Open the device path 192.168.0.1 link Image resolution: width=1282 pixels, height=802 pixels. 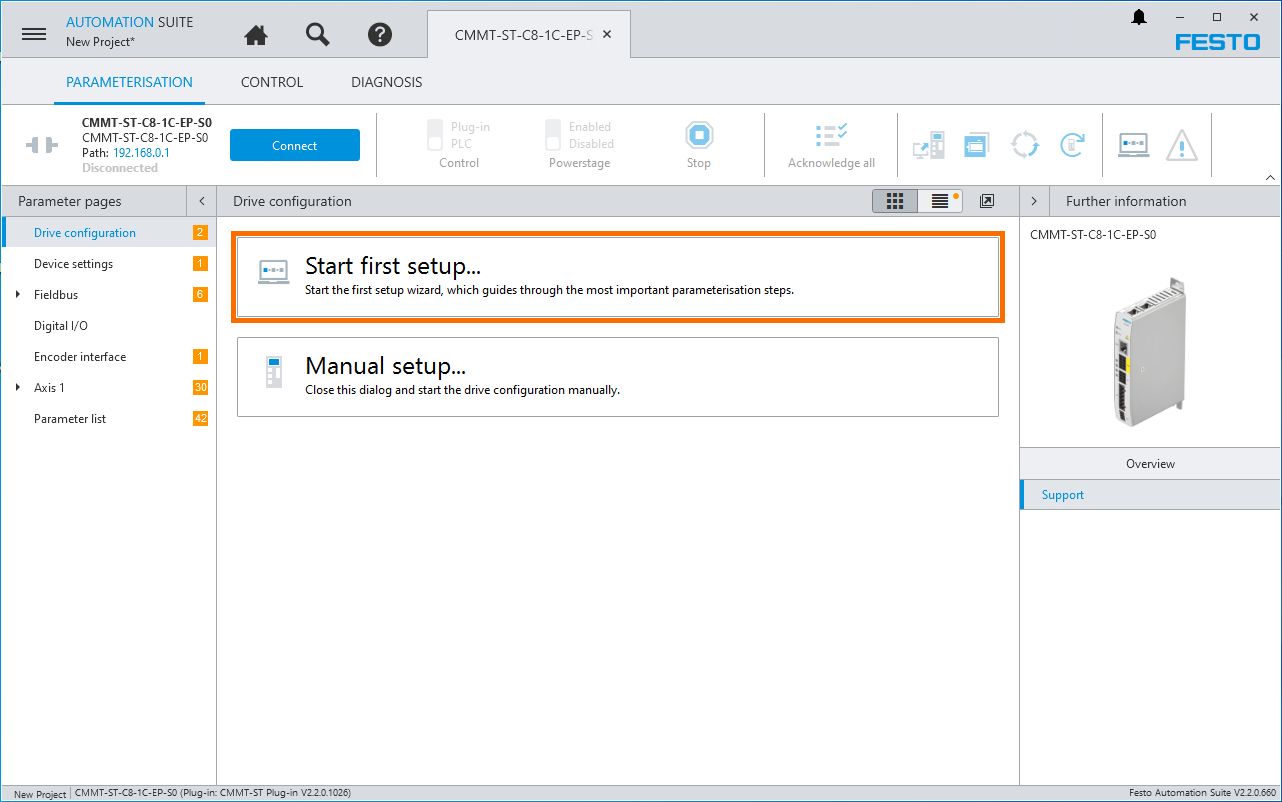tap(141, 153)
